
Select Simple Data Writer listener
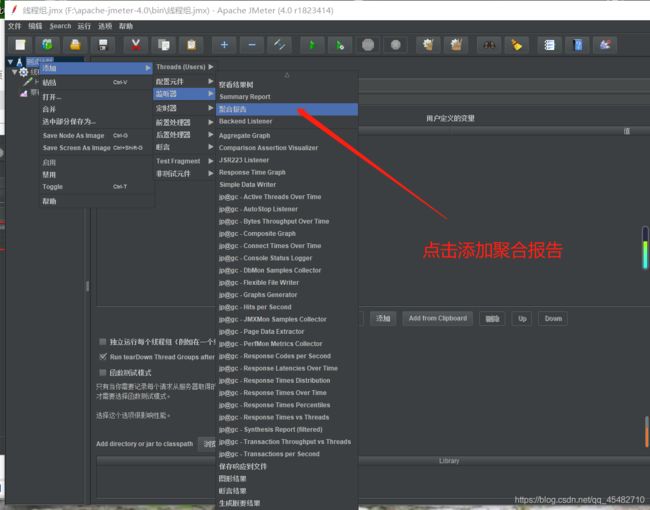(287, 185)
